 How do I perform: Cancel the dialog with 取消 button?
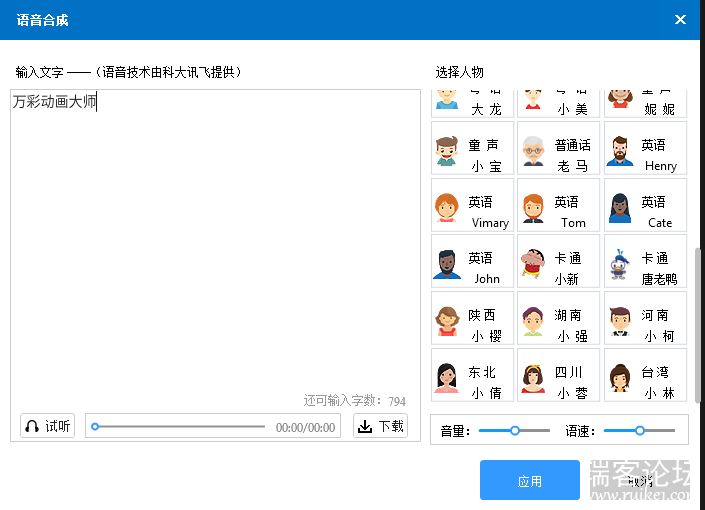pyautogui.click(x=640, y=480)
